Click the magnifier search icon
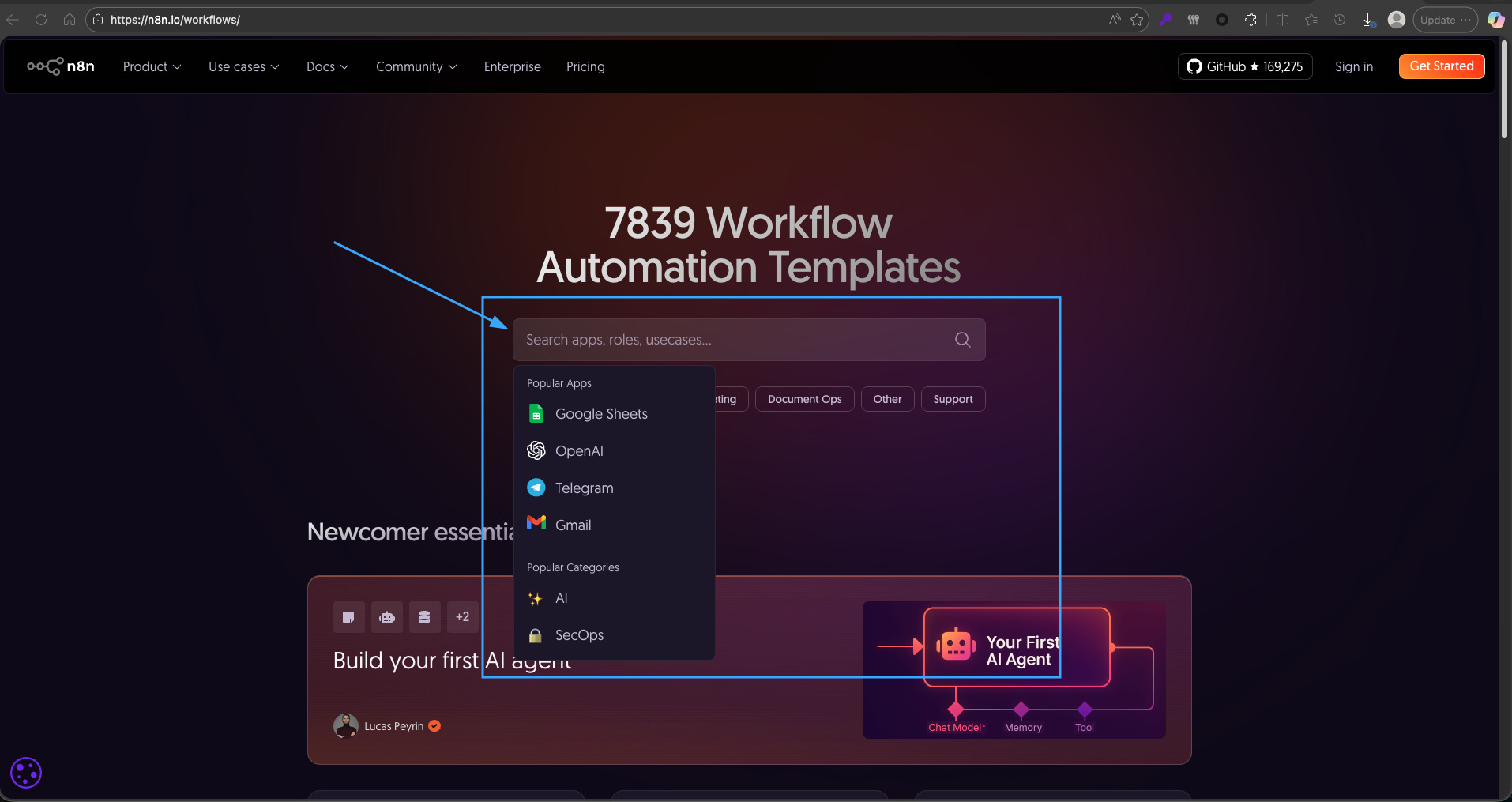The height and width of the screenshot is (802, 1512). [x=962, y=340]
